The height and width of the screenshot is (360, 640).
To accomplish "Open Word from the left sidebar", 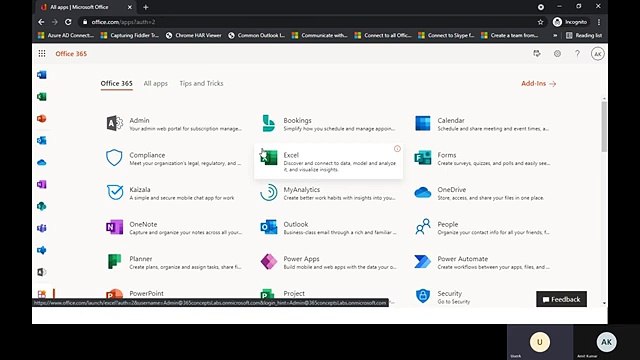I will coord(42,75).
